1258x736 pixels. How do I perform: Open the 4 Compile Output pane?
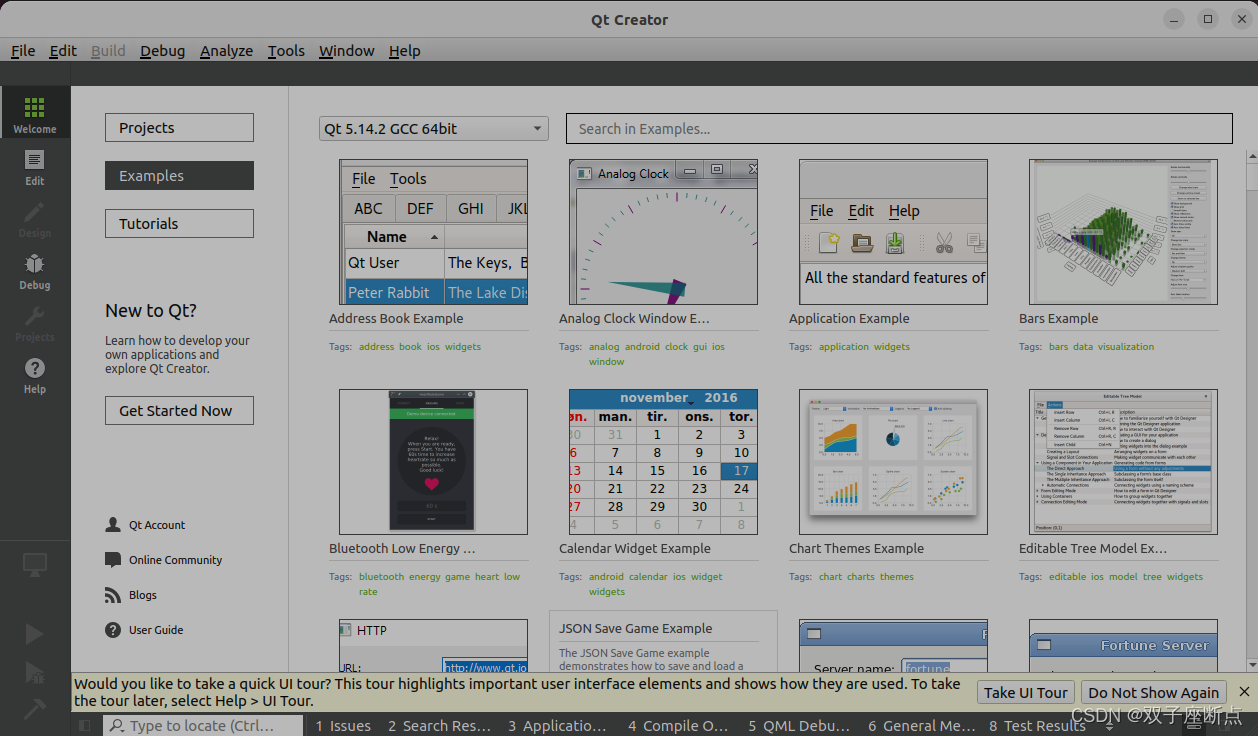678,726
